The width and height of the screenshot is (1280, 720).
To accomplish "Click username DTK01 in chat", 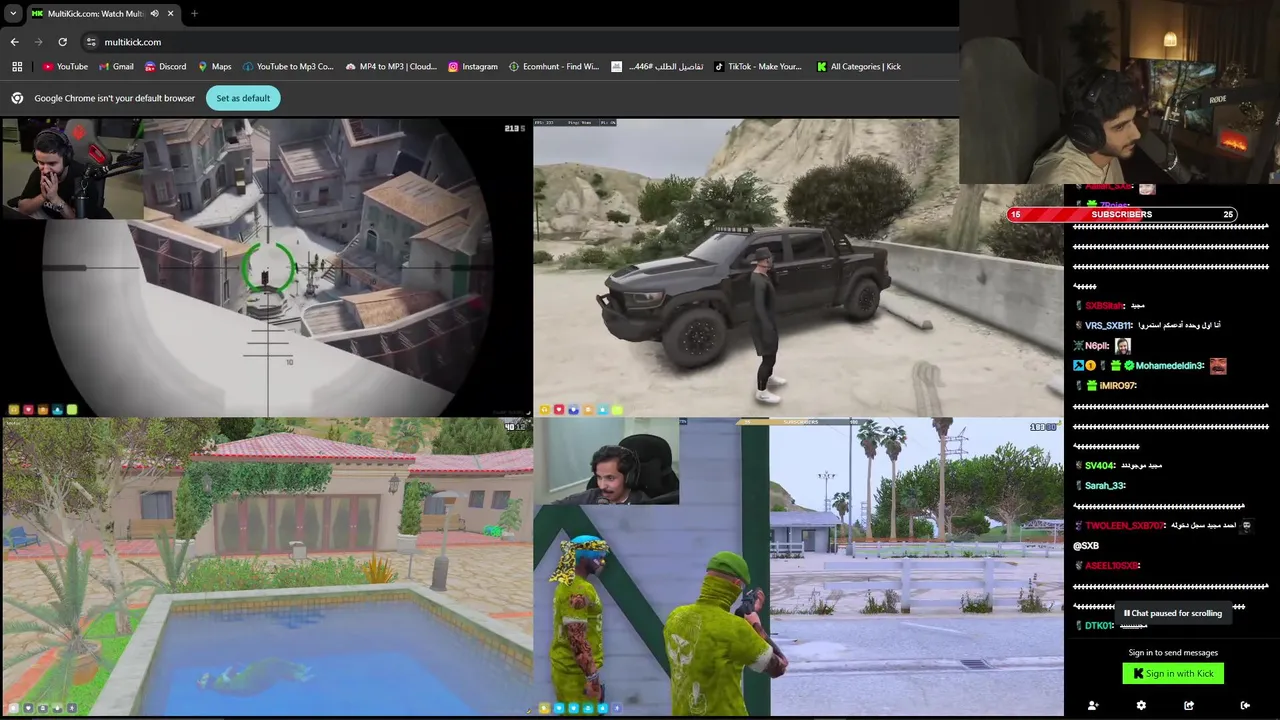I will tap(1099, 626).
